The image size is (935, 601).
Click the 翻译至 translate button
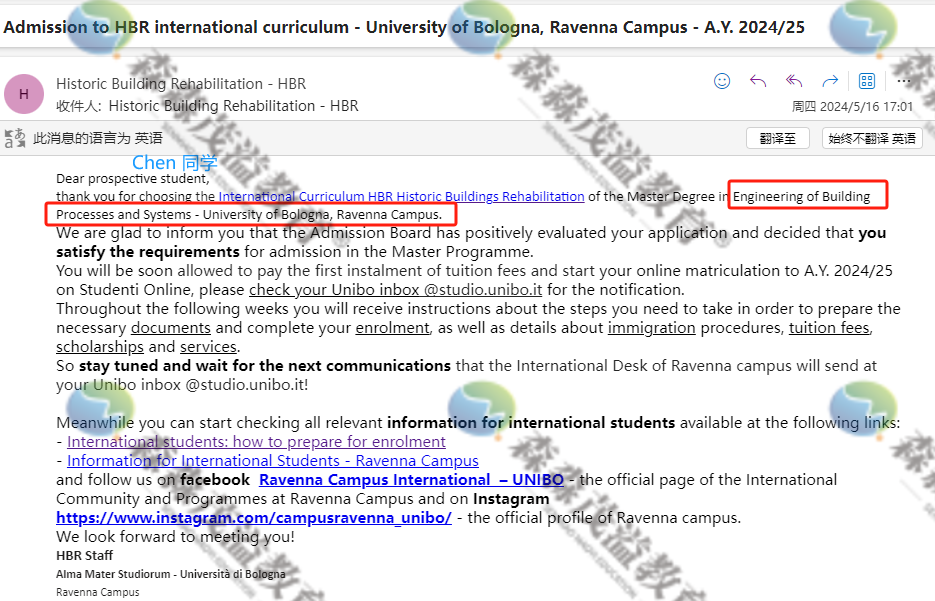coord(778,138)
